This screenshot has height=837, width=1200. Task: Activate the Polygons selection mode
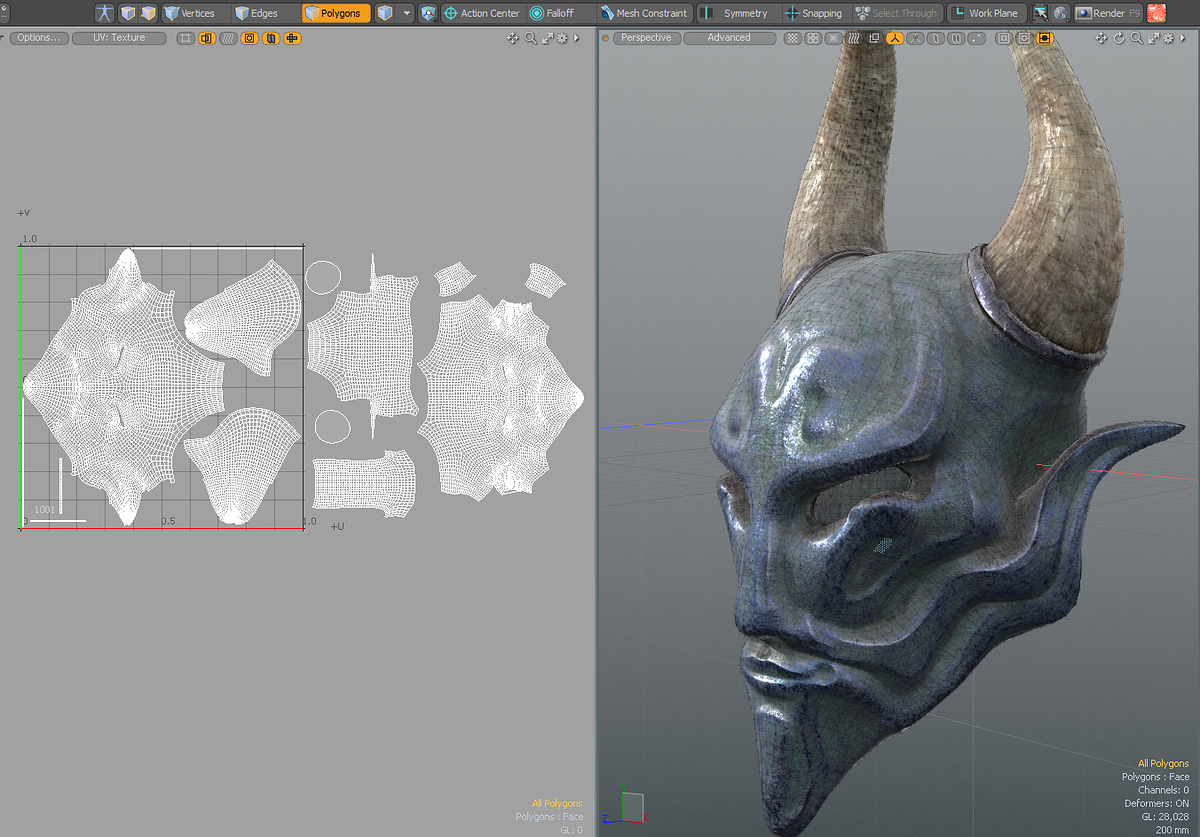[336, 13]
